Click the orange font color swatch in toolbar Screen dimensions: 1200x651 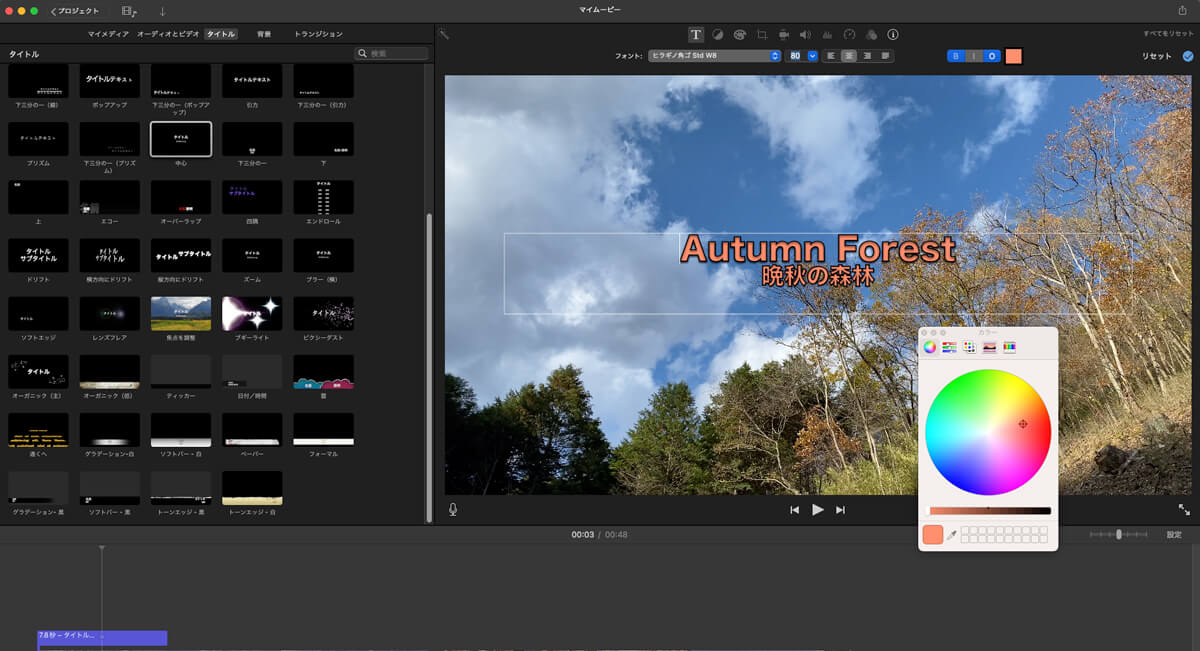[1014, 56]
